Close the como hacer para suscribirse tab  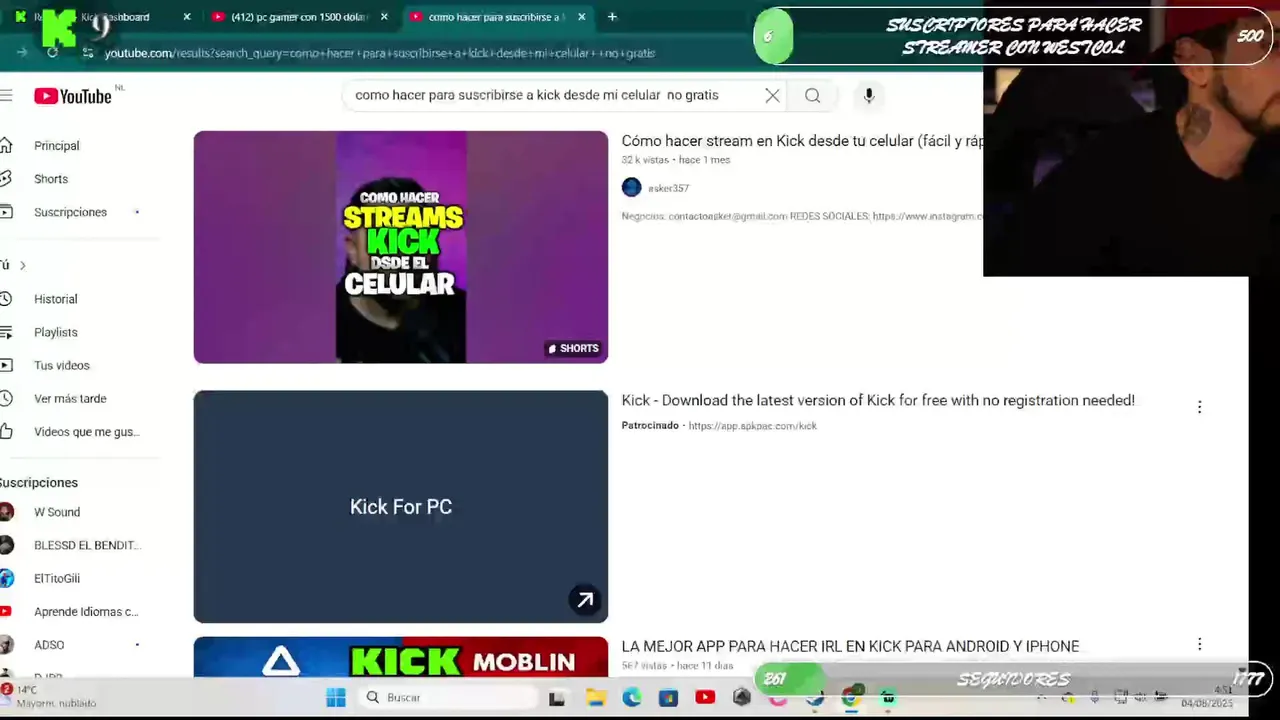(x=581, y=17)
